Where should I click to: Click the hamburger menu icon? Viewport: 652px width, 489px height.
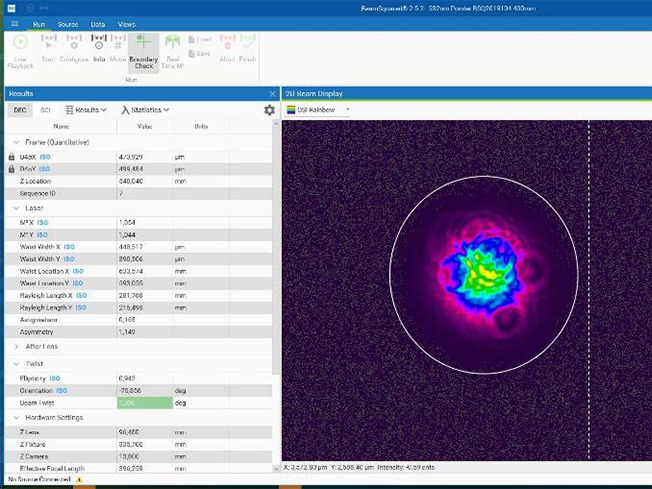[13, 23]
